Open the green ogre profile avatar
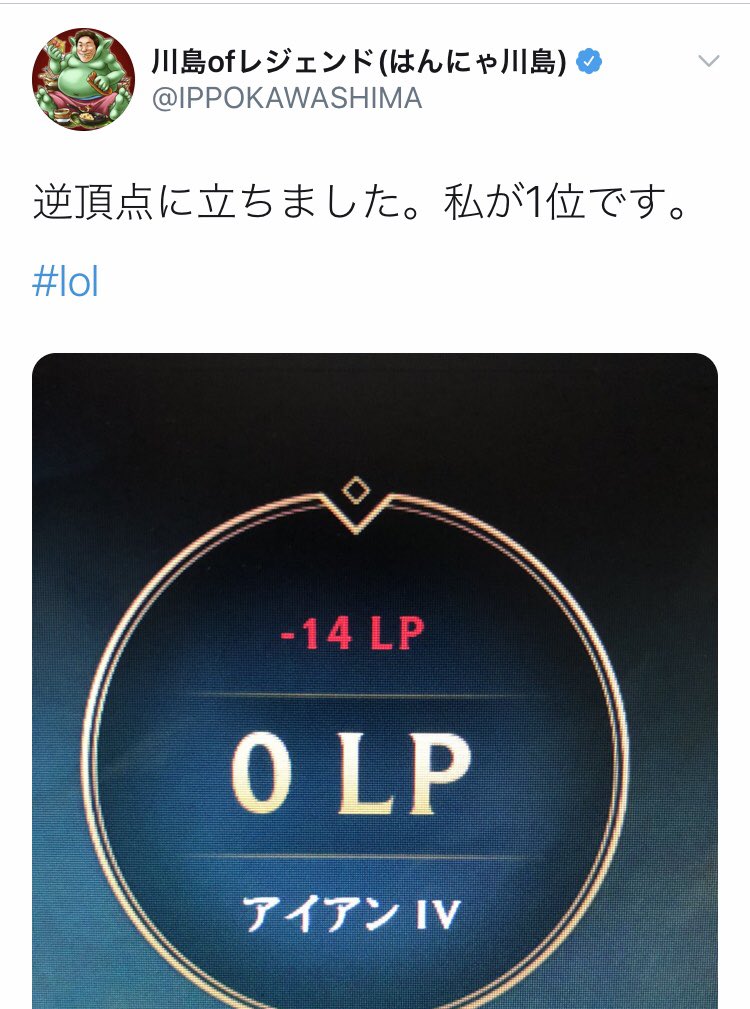Screen dimensions: 750x1009 pos(84,79)
